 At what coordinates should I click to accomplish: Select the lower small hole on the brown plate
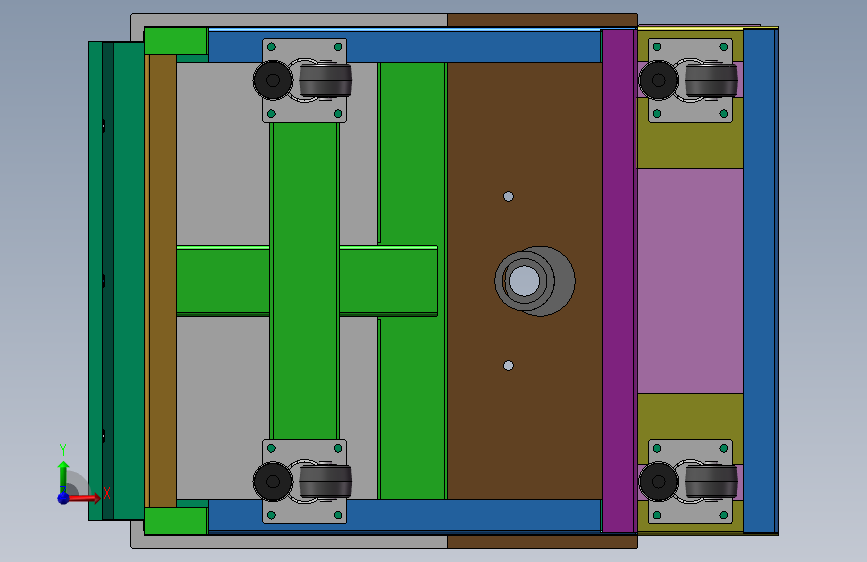[508, 366]
